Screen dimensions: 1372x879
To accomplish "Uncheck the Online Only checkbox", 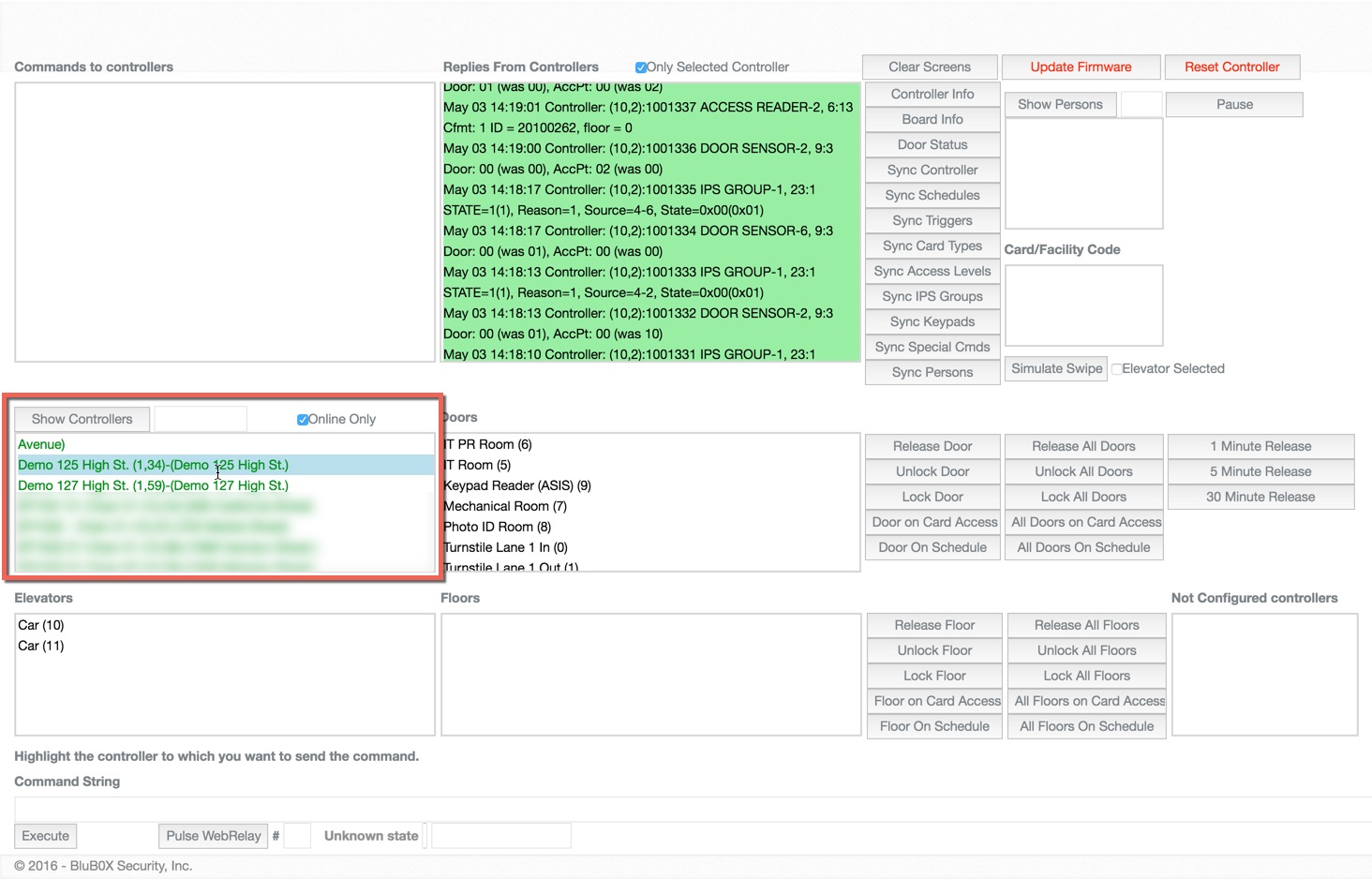I will (303, 420).
